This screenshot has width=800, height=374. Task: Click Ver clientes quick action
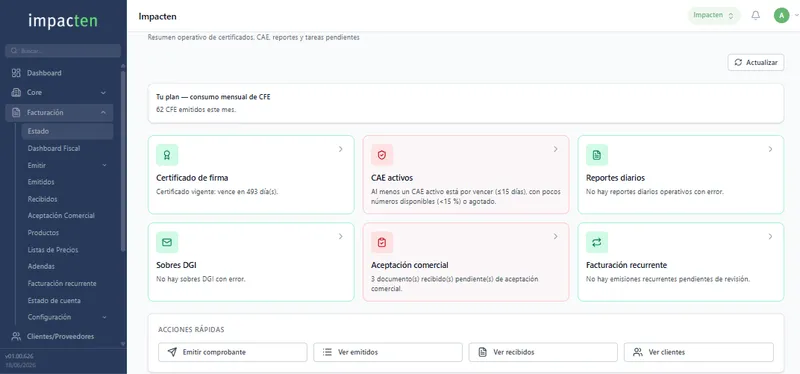(x=698, y=352)
